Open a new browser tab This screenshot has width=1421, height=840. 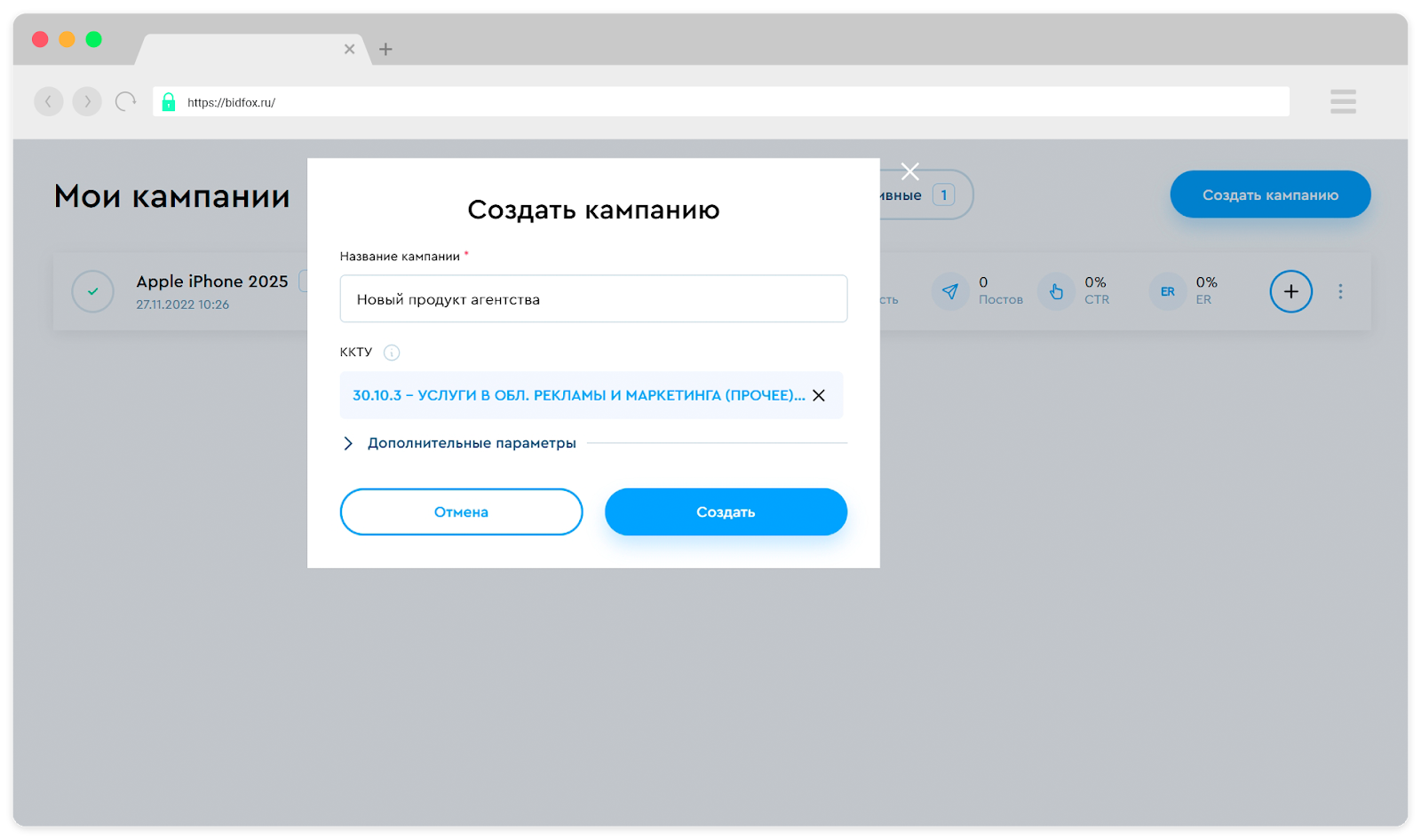pos(385,50)
